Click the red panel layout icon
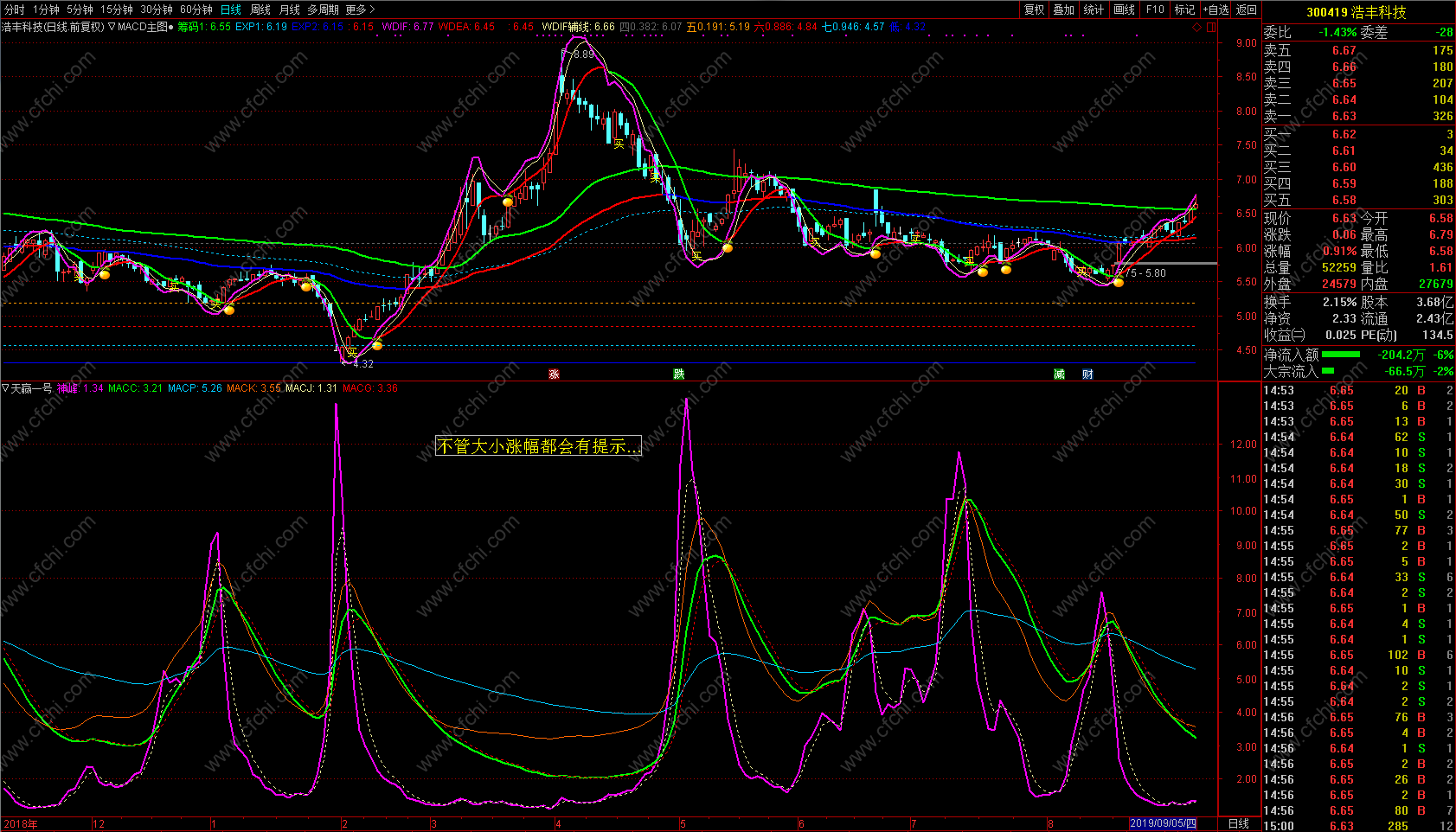The width and height of the screenshot is (1456, 832). 1211,27
